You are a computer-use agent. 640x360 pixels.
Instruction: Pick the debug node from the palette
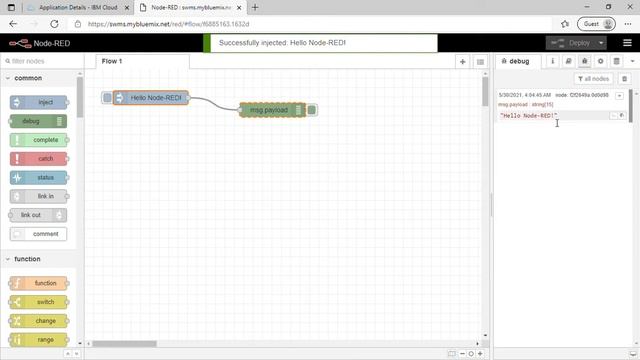coord(38,121)
